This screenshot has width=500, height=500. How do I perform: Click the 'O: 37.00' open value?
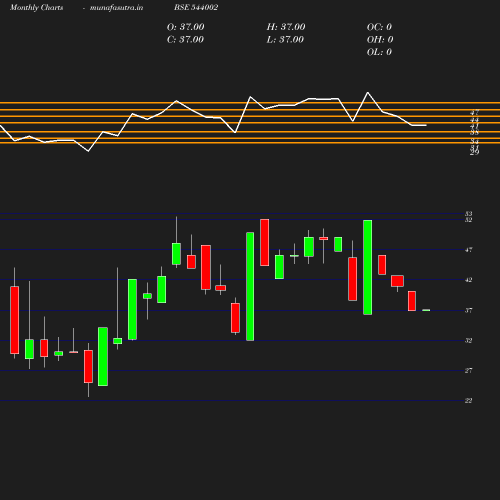click(x=185, y=27)
